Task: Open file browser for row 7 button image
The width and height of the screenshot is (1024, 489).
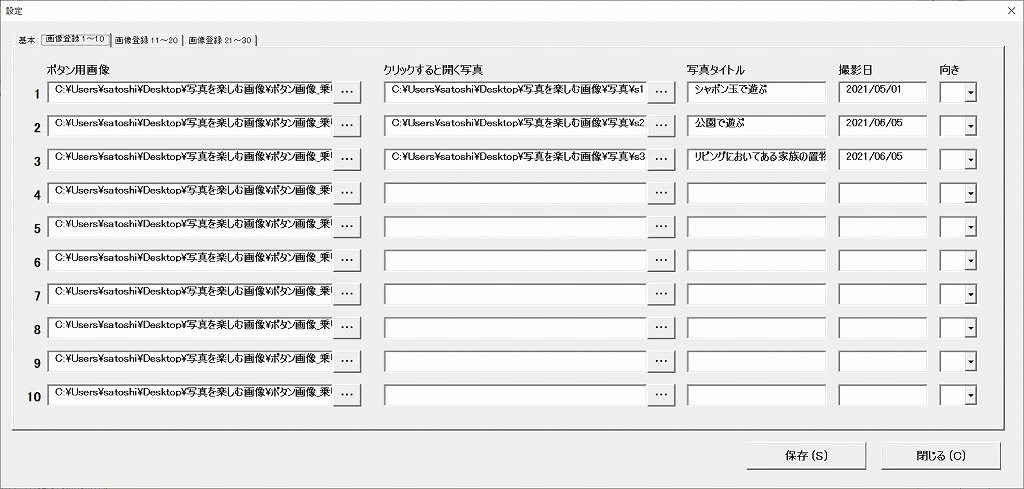Action: (347, 294)
